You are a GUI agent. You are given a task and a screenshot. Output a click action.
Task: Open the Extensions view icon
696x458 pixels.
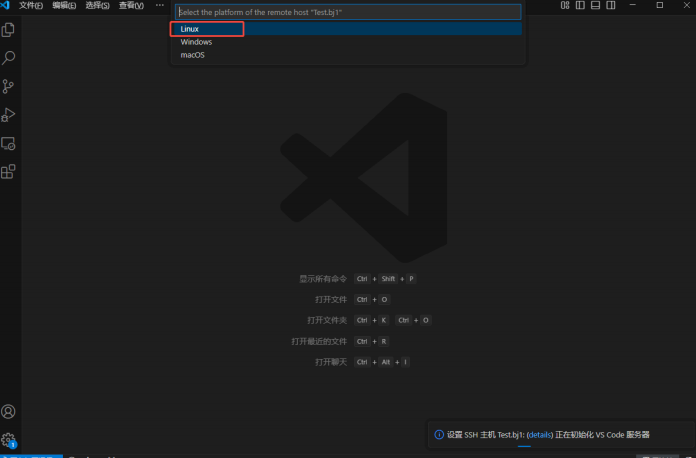point(8,171)
